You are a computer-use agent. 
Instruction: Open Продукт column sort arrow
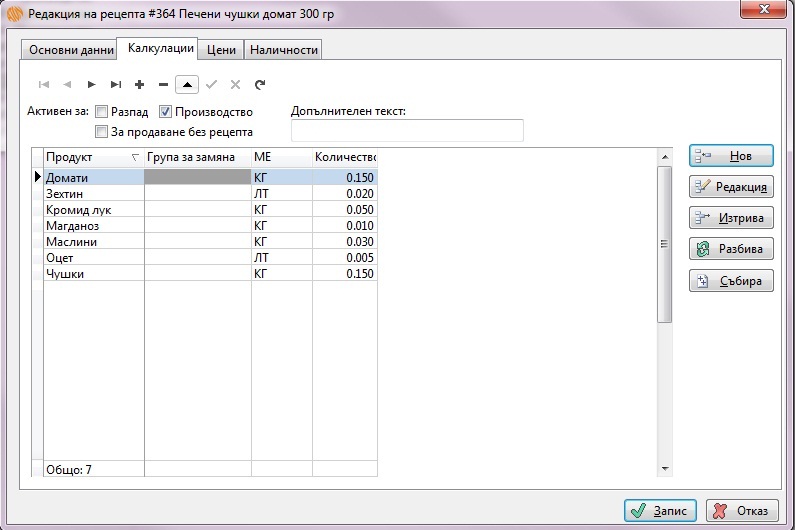click(x=135, y=158)
